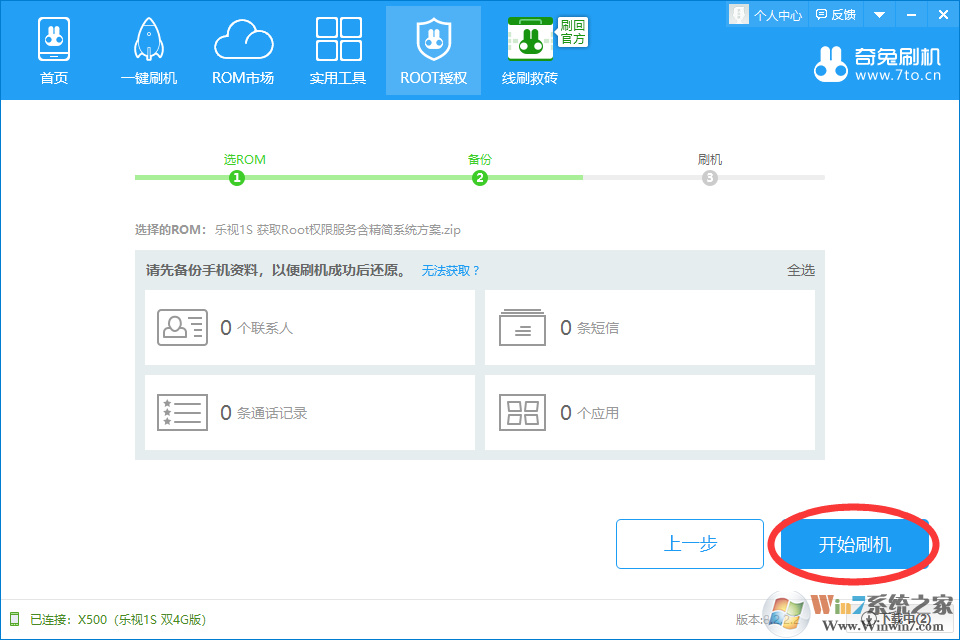
Task: Click connected phone status icon
Action: (x=14, y=619)
